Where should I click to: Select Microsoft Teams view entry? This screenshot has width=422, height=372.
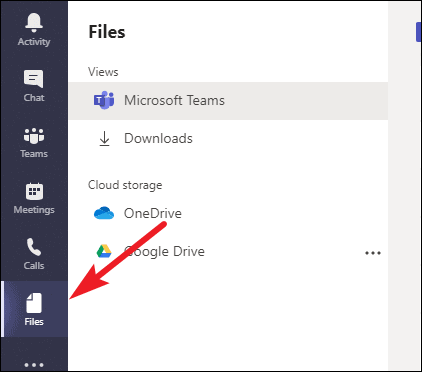228,101
